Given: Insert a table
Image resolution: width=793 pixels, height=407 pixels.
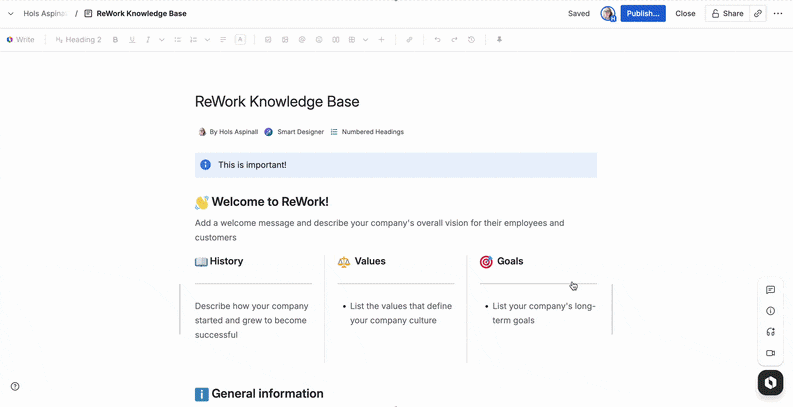Looking at the screenshot, I should (352, 39).
